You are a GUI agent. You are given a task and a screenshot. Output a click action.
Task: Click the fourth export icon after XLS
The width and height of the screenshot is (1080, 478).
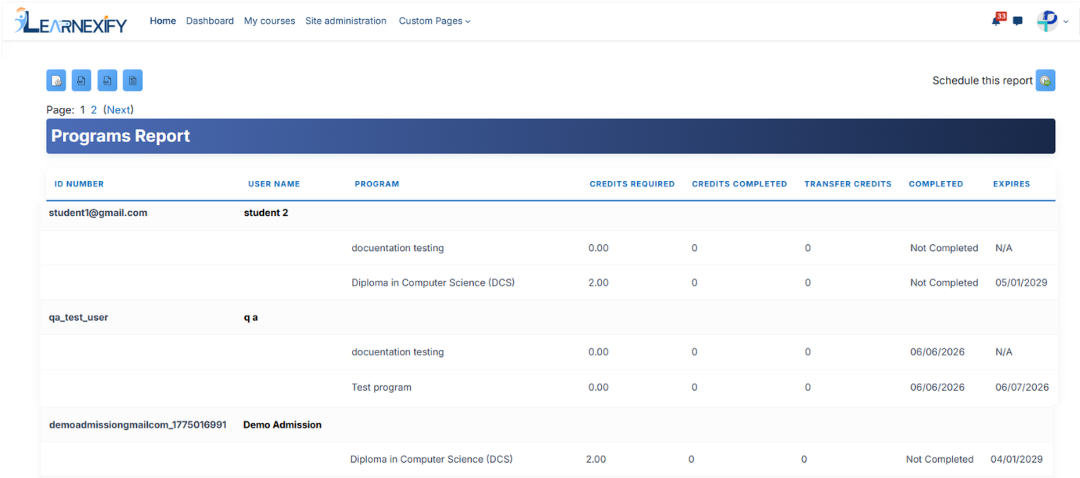tap(132, 81)
